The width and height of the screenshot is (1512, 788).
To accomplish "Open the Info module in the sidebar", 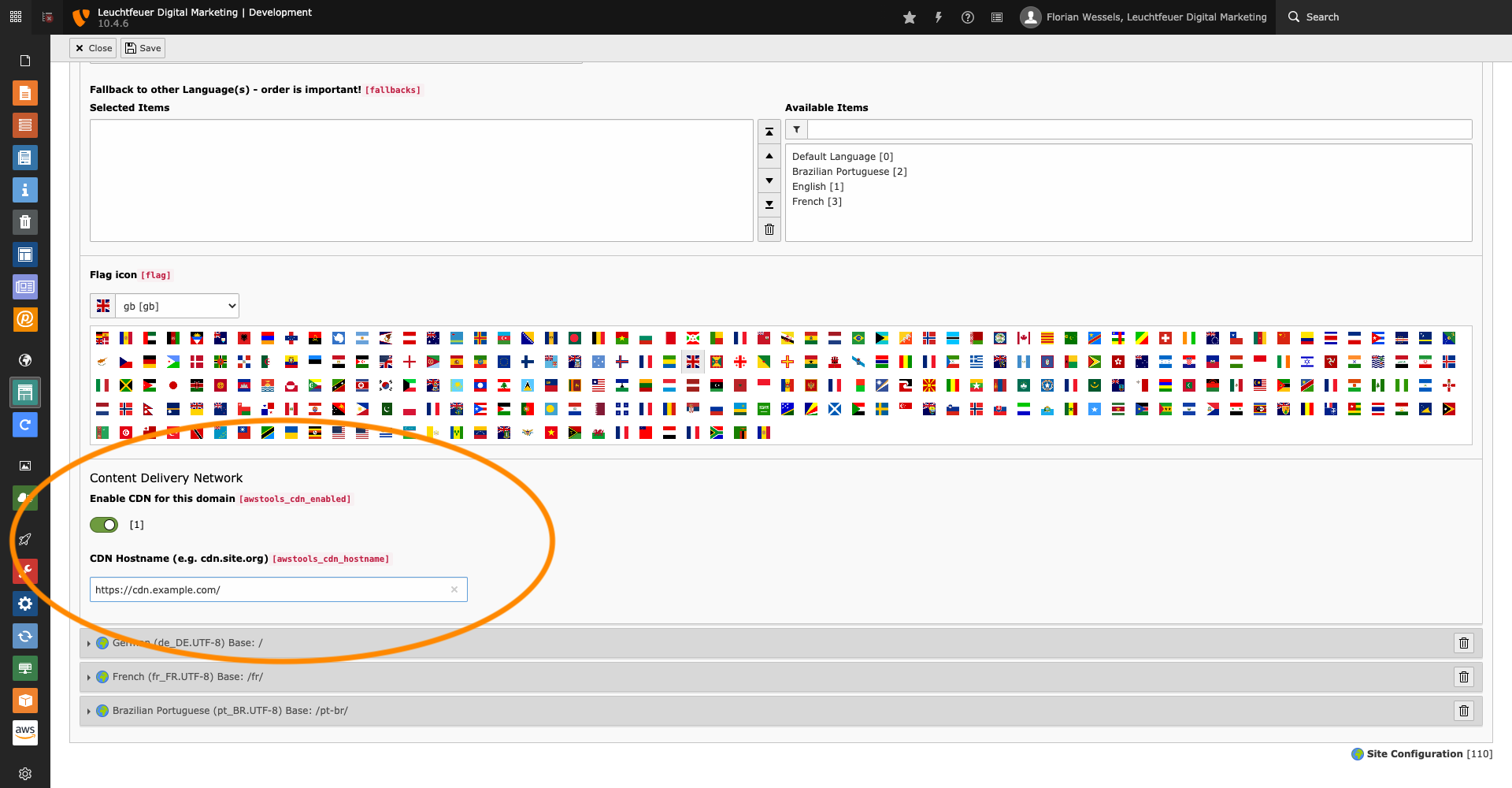I will pos(24,190).
